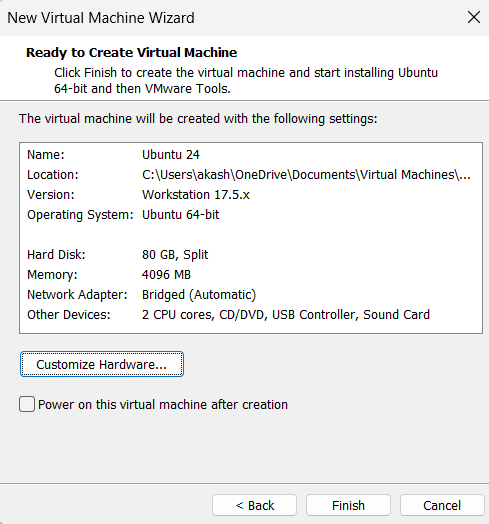This screenshot has height=524, width=489.
Task: Click the 'Ready to Create Virtual Machine' heading
Action: [131, 52]
